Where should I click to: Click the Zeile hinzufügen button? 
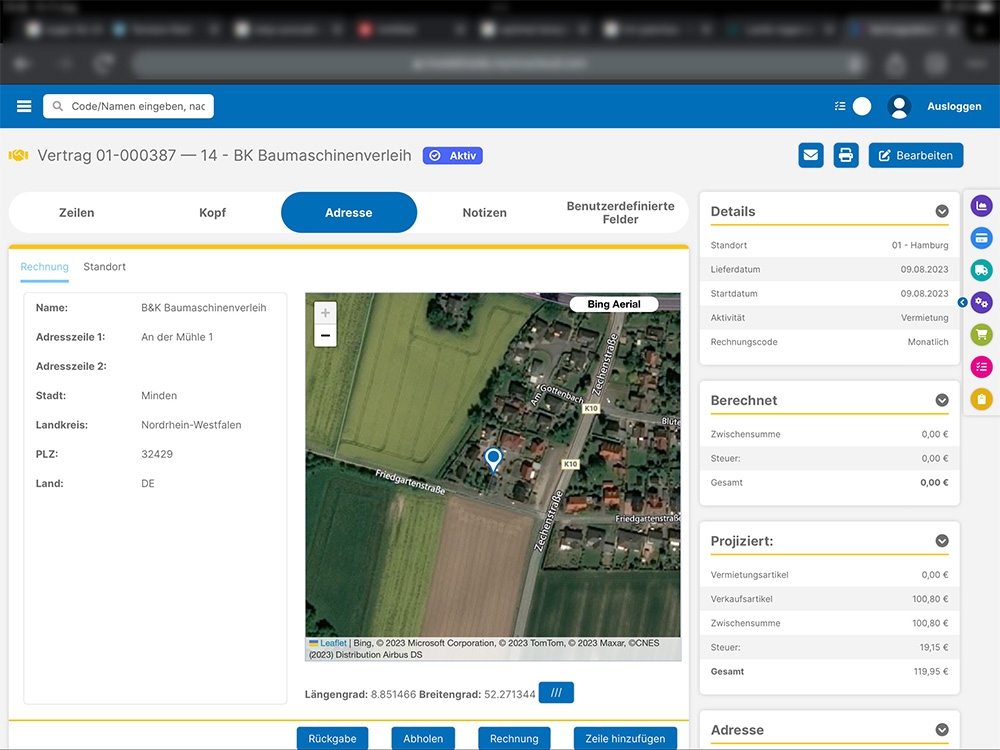625,739
